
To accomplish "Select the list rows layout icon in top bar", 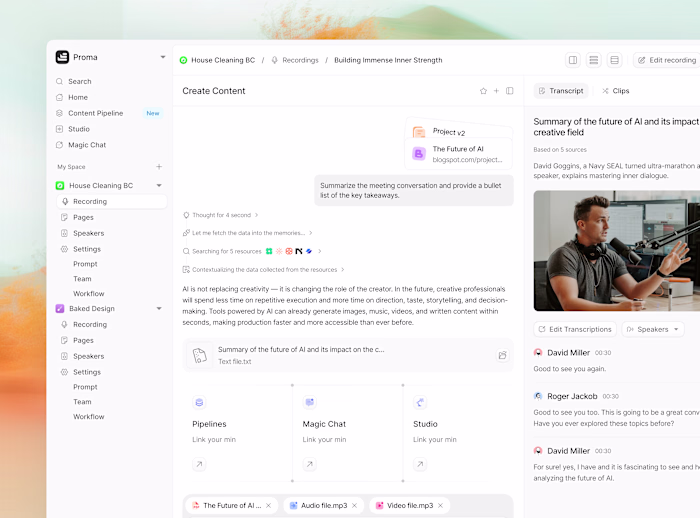I will (594, 60).
